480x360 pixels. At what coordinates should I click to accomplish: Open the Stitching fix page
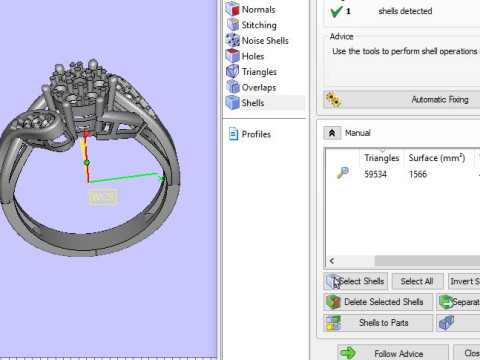[259, 25]
